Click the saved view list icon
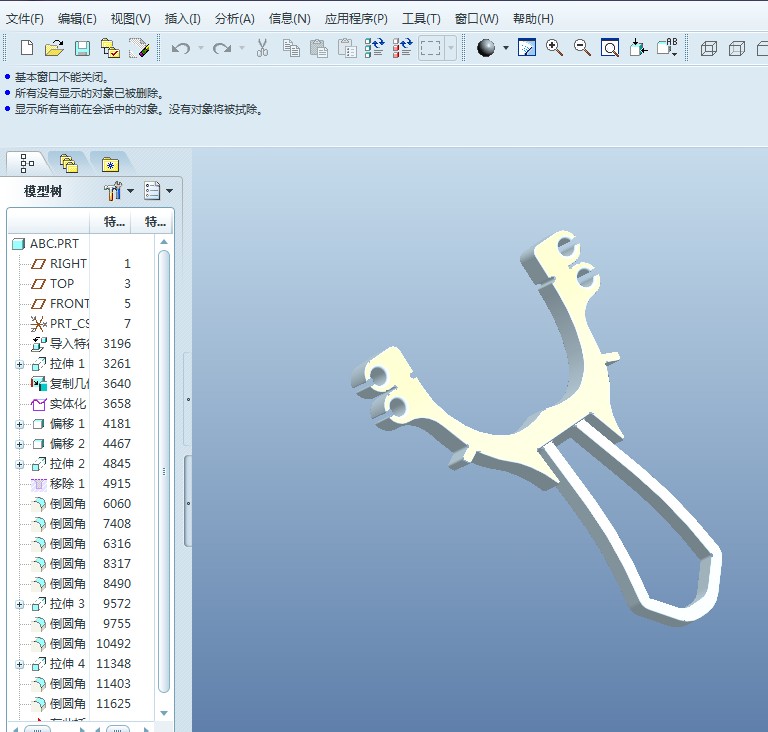The height and width of the screenshot is (732, 768). coord(667,48)
